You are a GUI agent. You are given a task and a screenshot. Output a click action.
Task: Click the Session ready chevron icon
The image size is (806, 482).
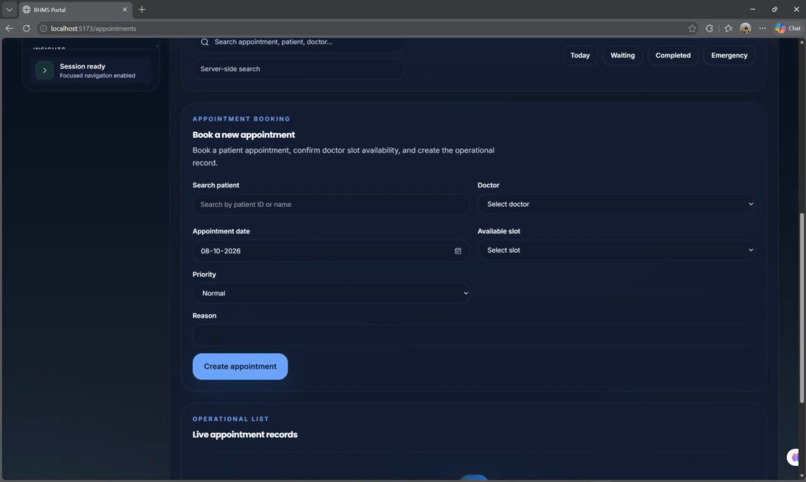[x=45, y=70]
